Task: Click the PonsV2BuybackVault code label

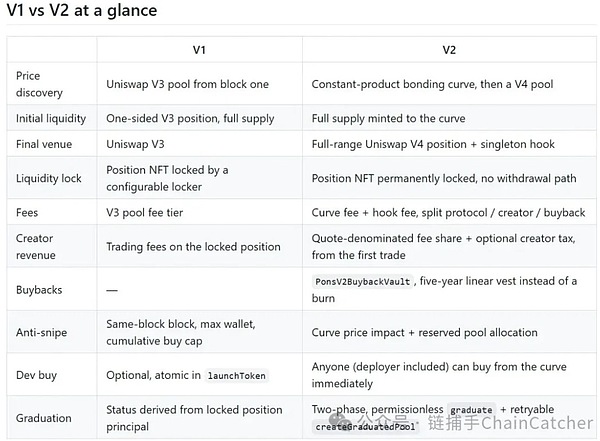Action: (x=362, y=282)
